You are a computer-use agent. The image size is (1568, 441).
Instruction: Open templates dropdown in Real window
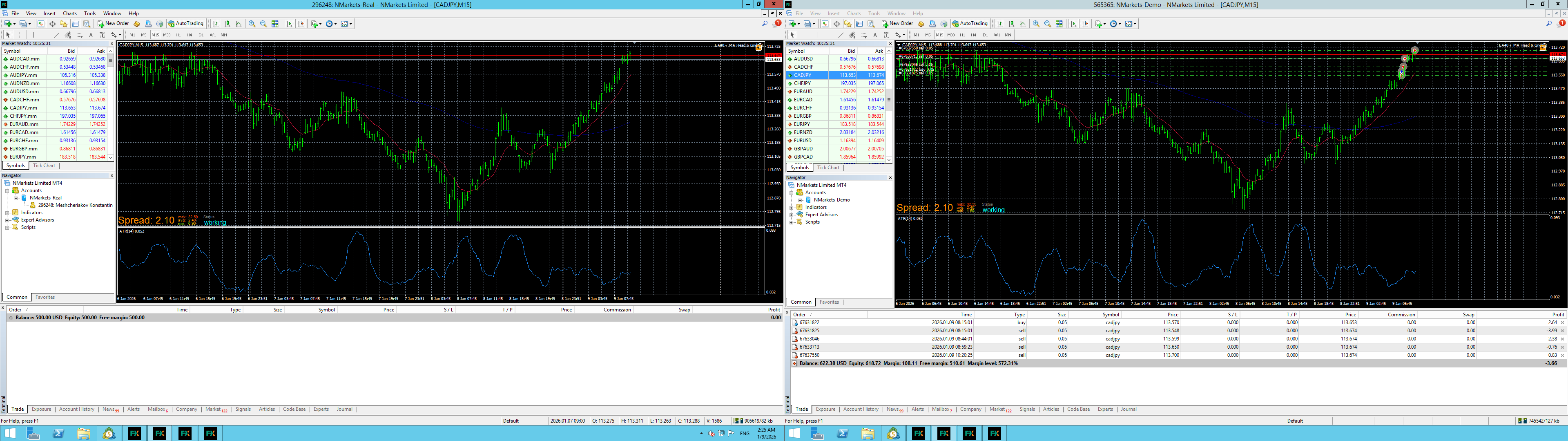click(346, 24)
